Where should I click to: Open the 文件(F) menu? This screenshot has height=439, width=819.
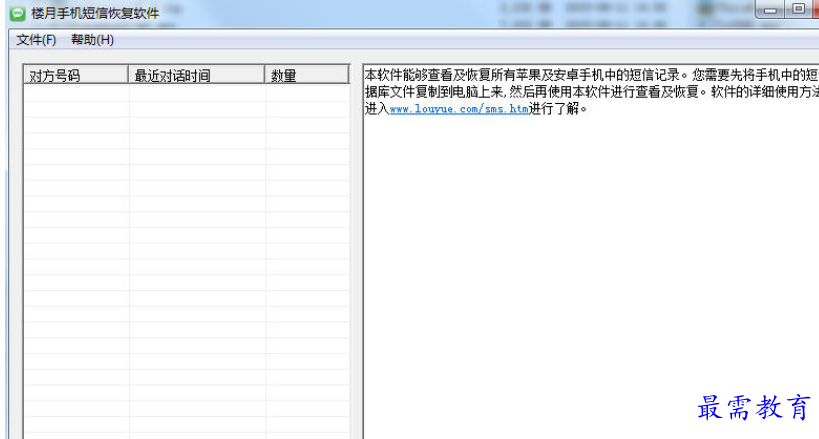click(x=36, y=40)
